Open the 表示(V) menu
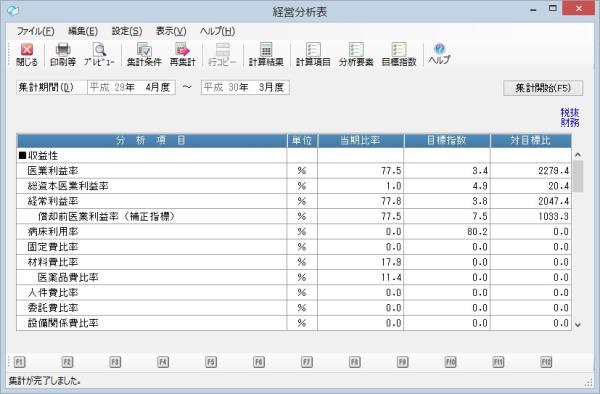Viewport: 600px width, 394px height. pos(171,31)
